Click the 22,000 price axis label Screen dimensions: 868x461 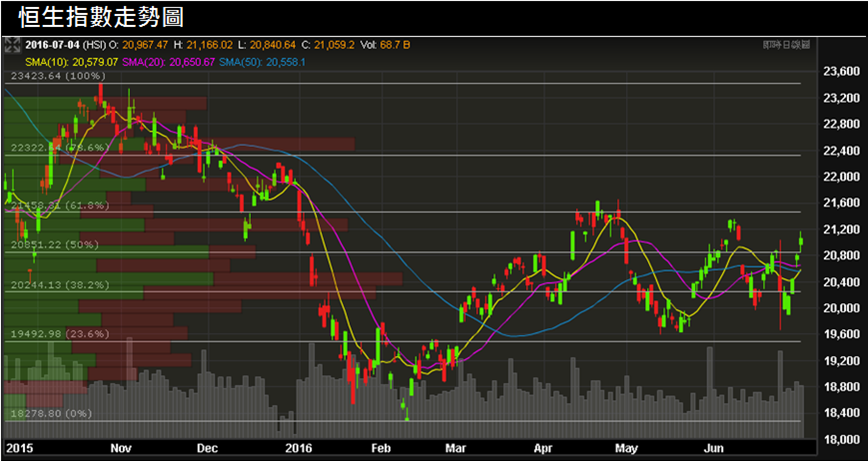click(x=841, y=177)
